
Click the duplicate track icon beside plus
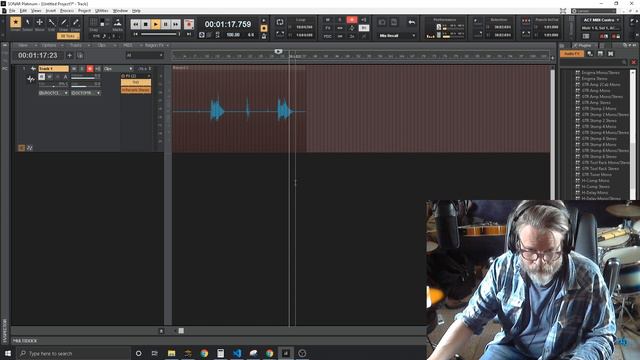tap(80, 55)
